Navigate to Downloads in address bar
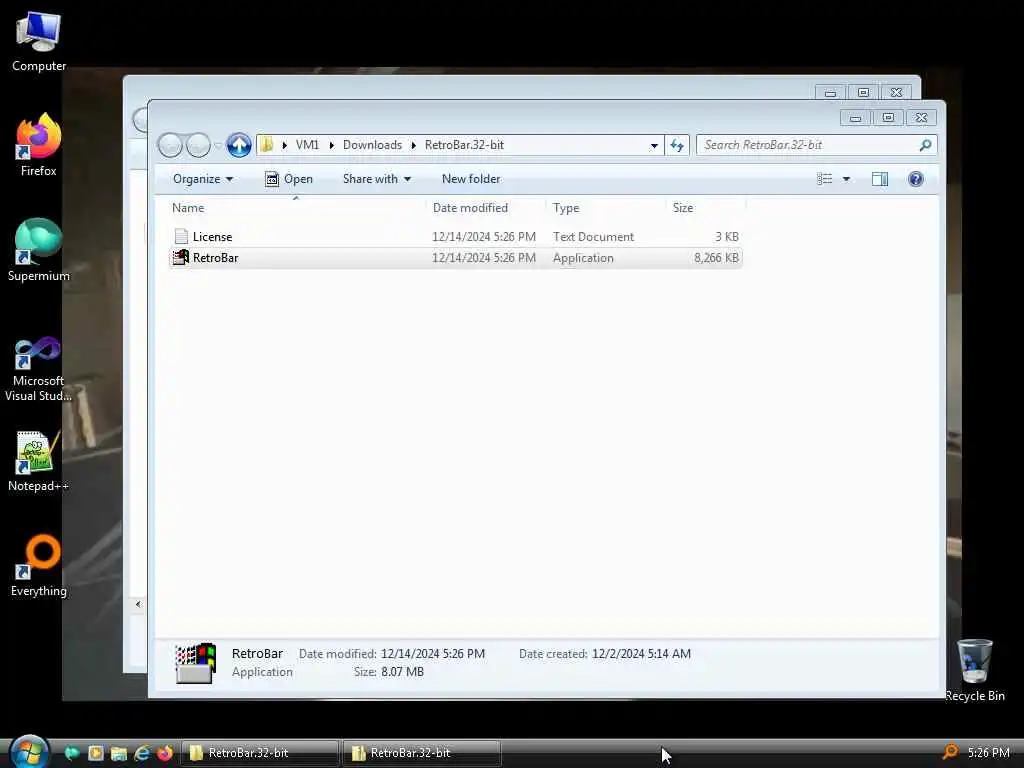Viewport: 1024px width, 768px height. click(x=372, y=145)
